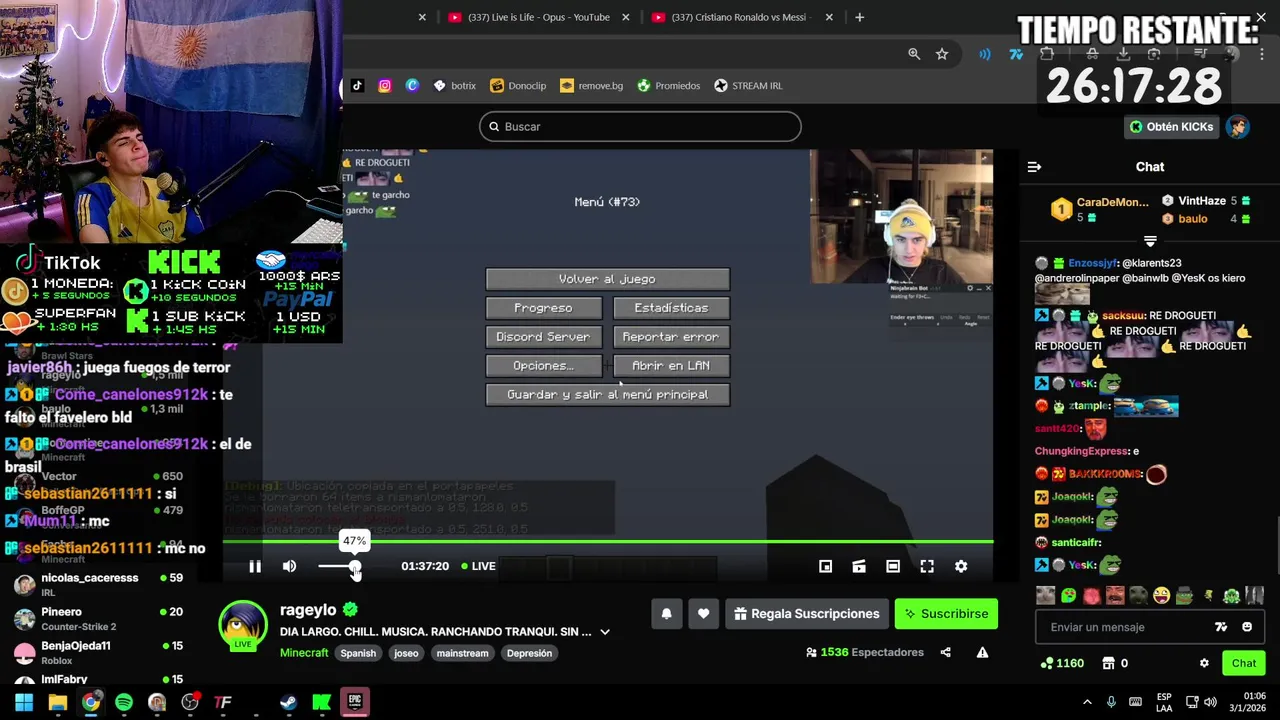
Task: Pause the Kick stream playback
Action: 255,566
